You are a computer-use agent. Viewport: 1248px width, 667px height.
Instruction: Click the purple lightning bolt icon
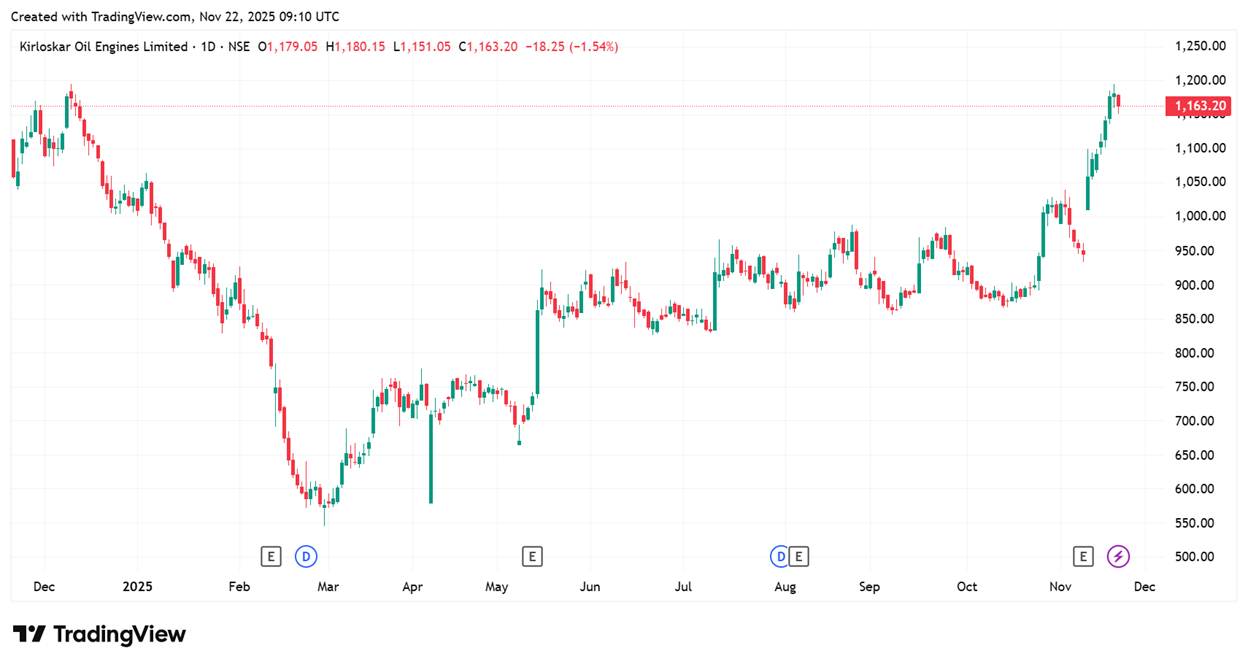pyautogui.click(x=1119, y=556)
